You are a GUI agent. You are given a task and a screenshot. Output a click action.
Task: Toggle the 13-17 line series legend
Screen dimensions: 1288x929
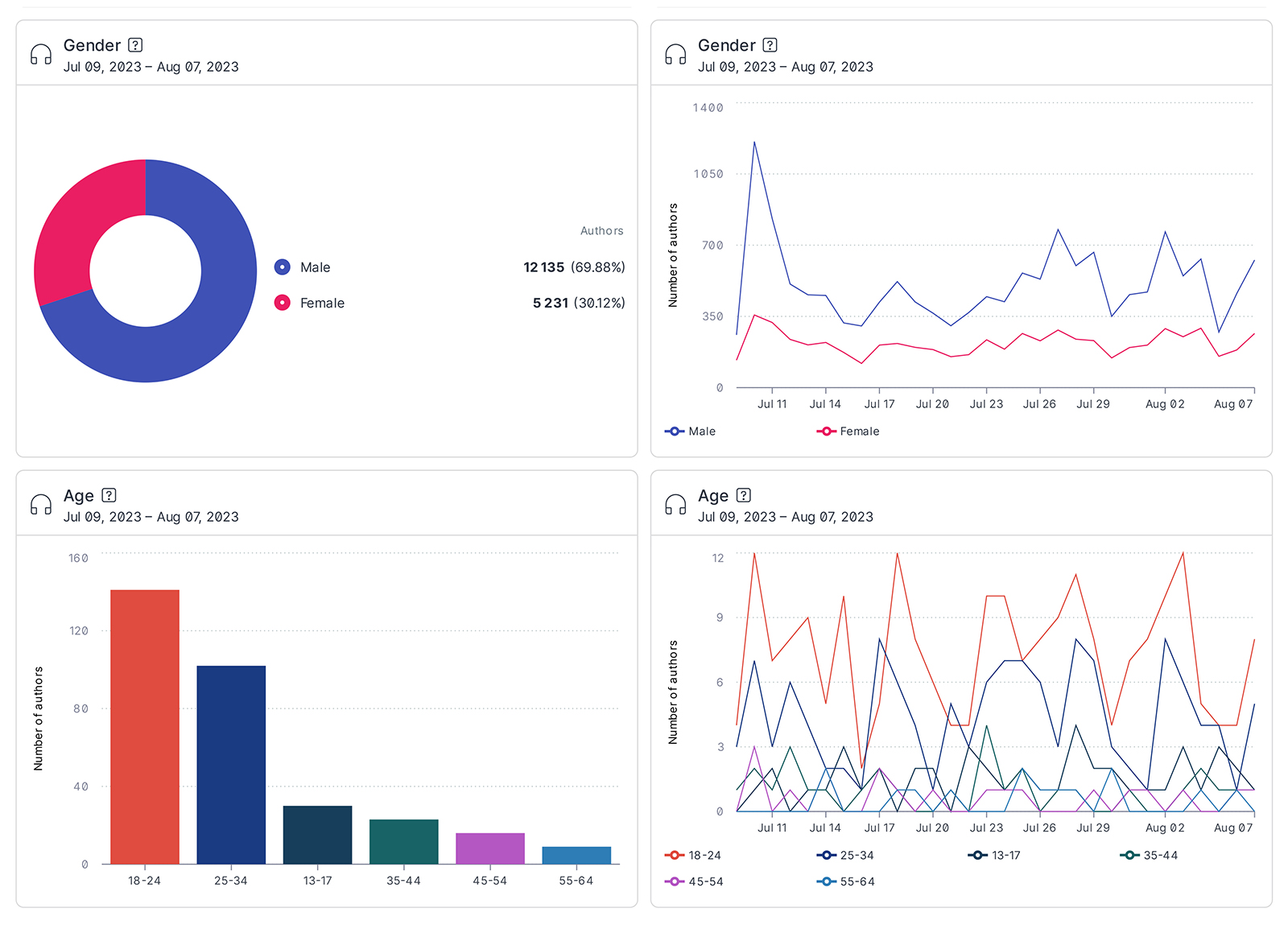pos(994,855)
